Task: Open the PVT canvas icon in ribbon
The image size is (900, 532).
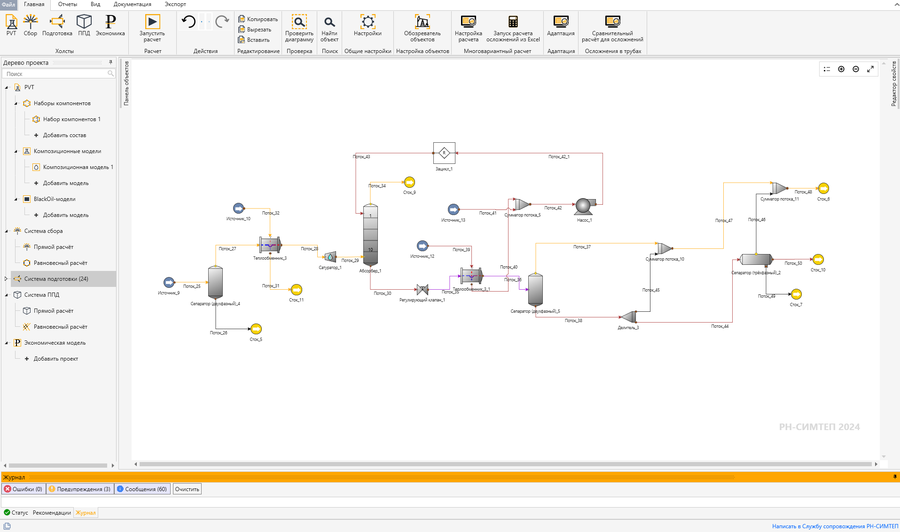Action: coord(11,25)
